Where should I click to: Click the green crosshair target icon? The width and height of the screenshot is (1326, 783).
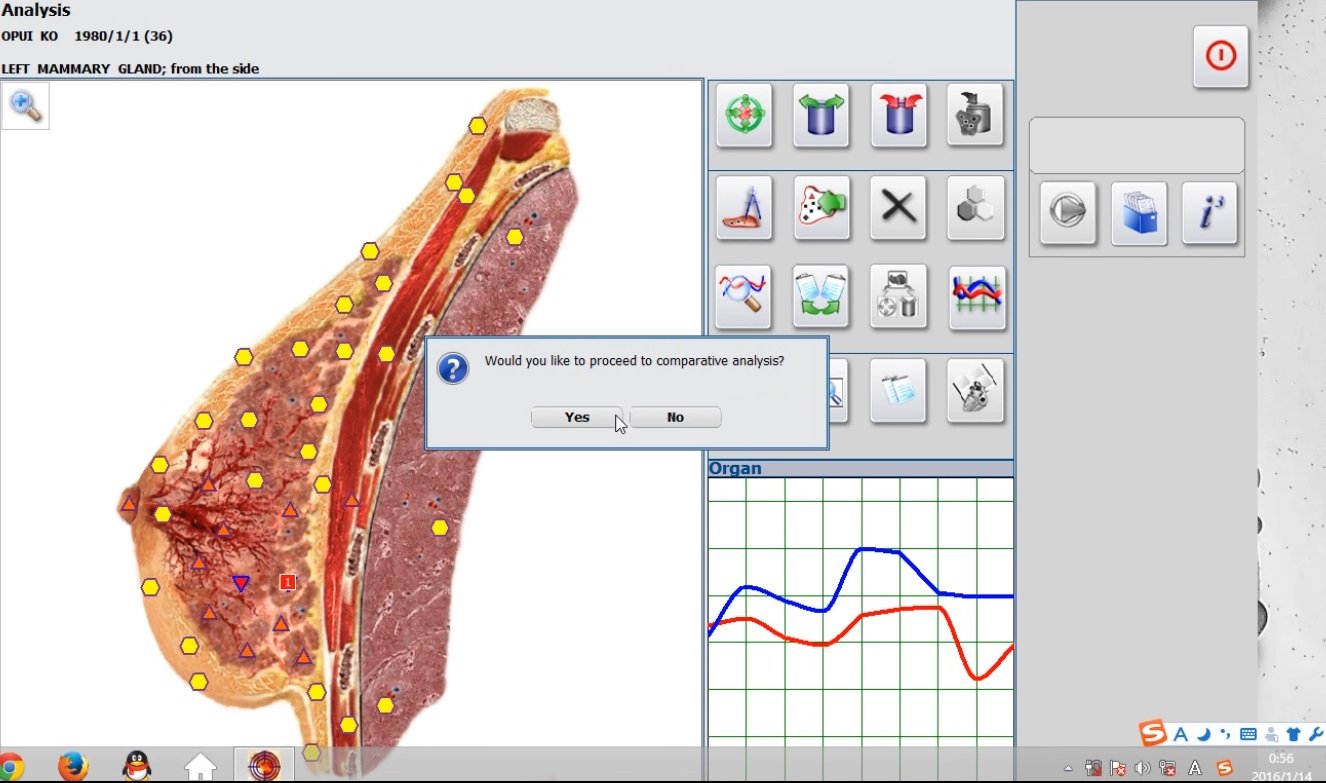[x=744, y=115]
